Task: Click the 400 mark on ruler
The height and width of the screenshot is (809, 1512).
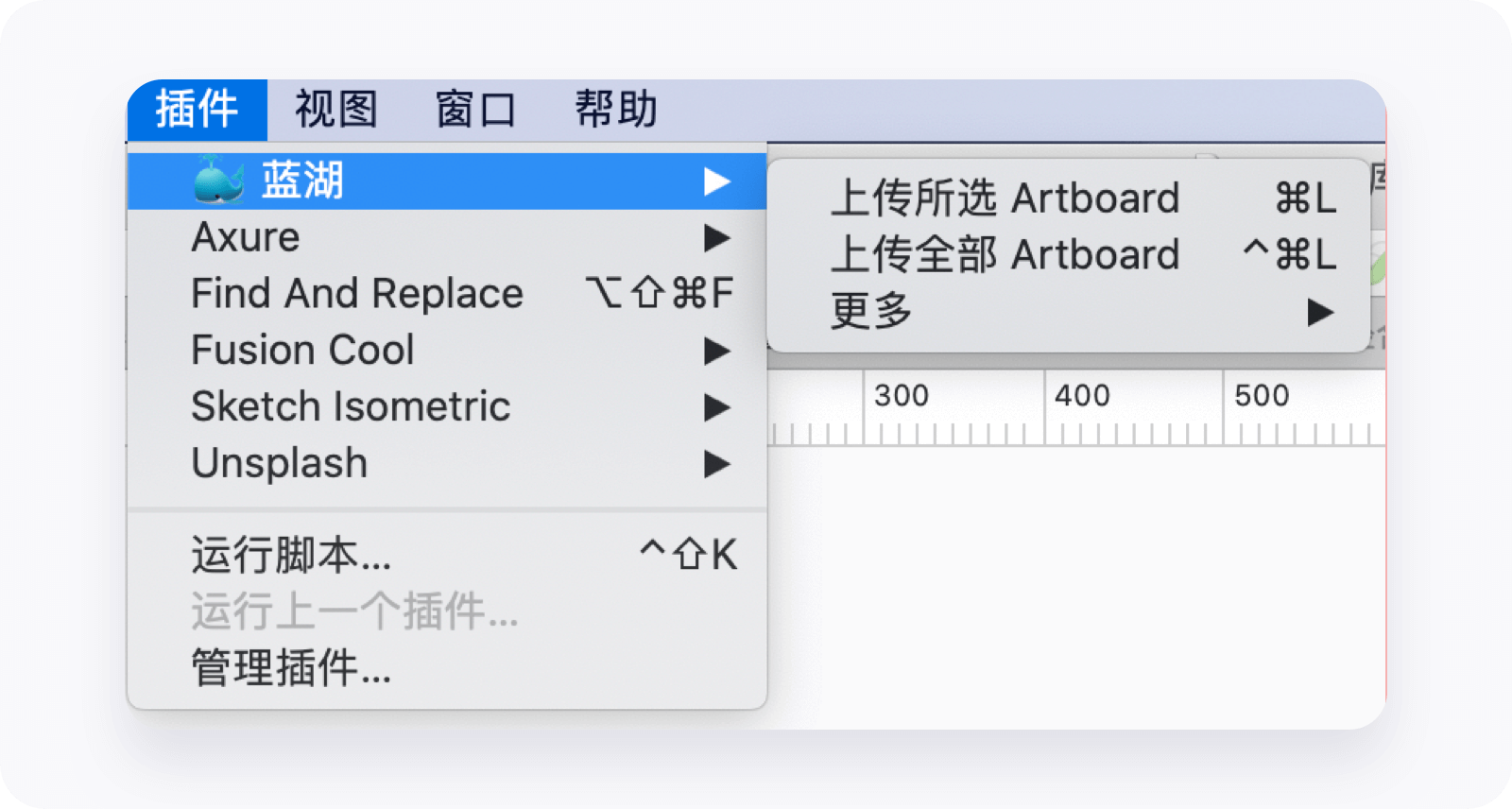Action: pyautogui.click(x=1082, y=395)
